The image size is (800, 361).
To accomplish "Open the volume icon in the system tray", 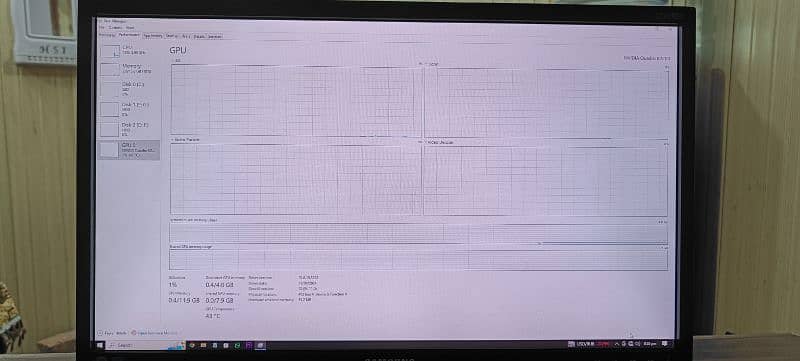I will click(638, 344).
